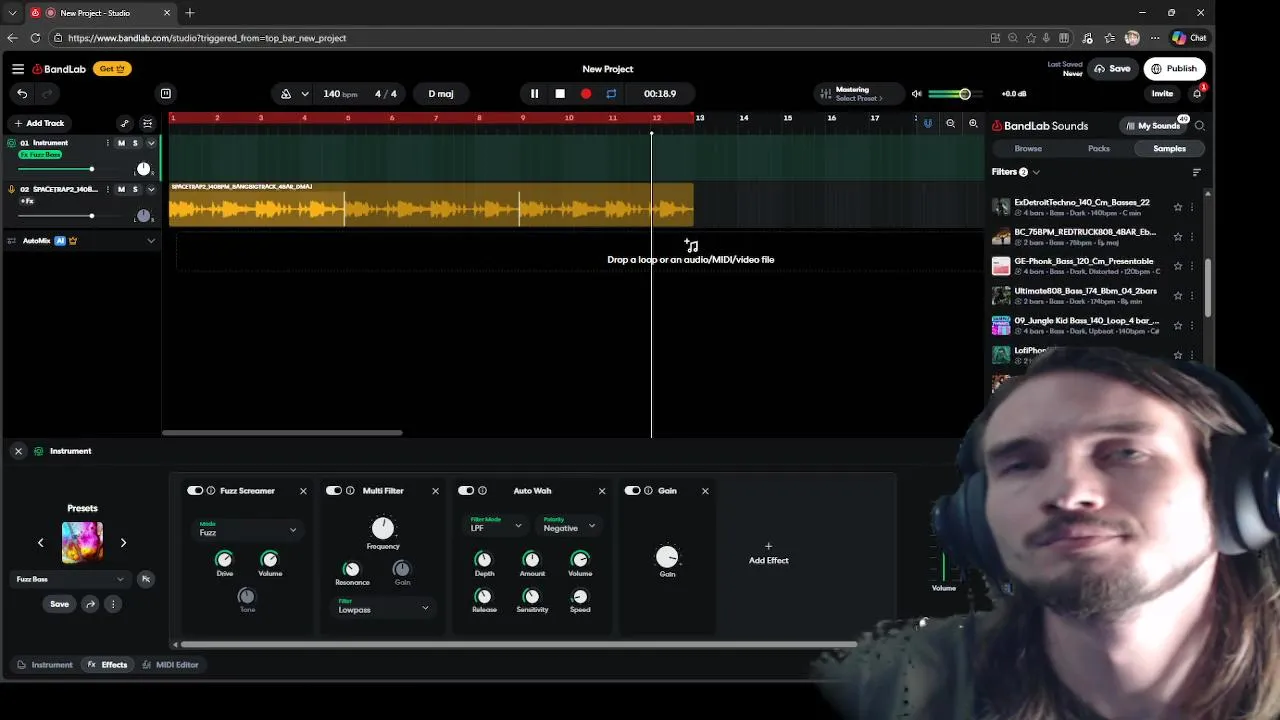
Task: Favorite Ultimate808_Bass_174 sample
Action: (1178, 296)
